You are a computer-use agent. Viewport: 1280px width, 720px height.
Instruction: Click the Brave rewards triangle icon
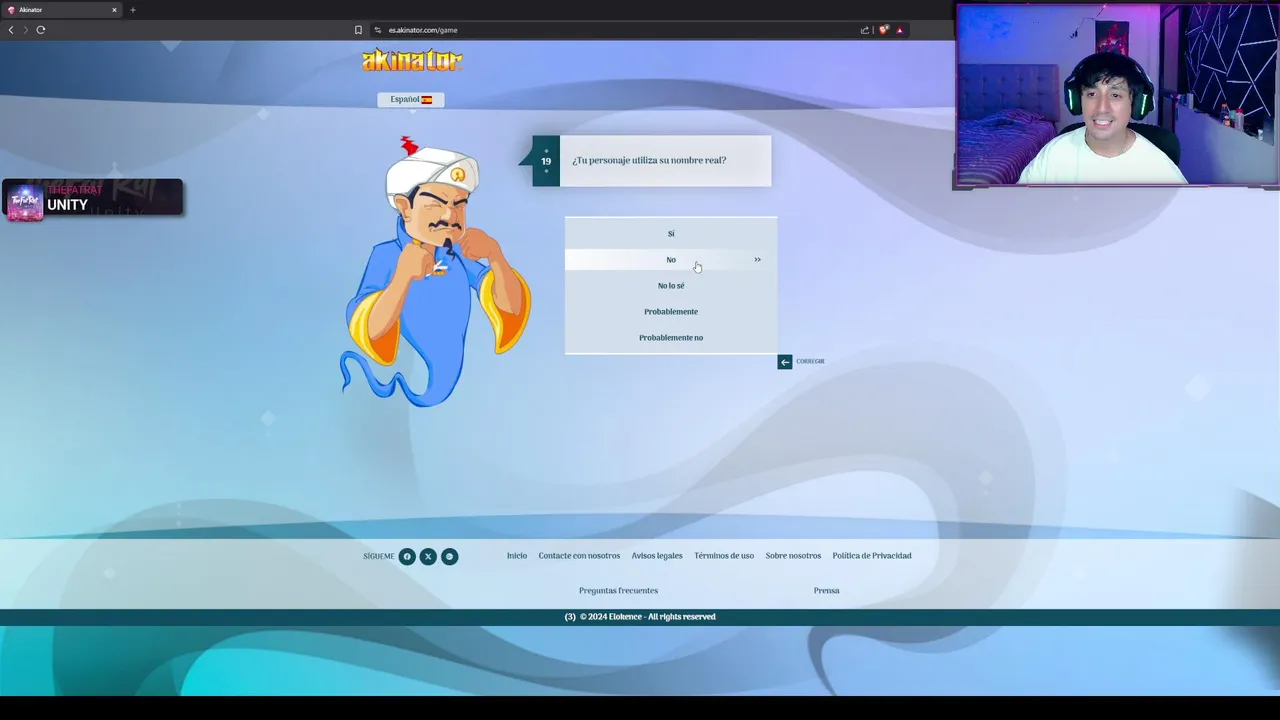click(900, 30)
